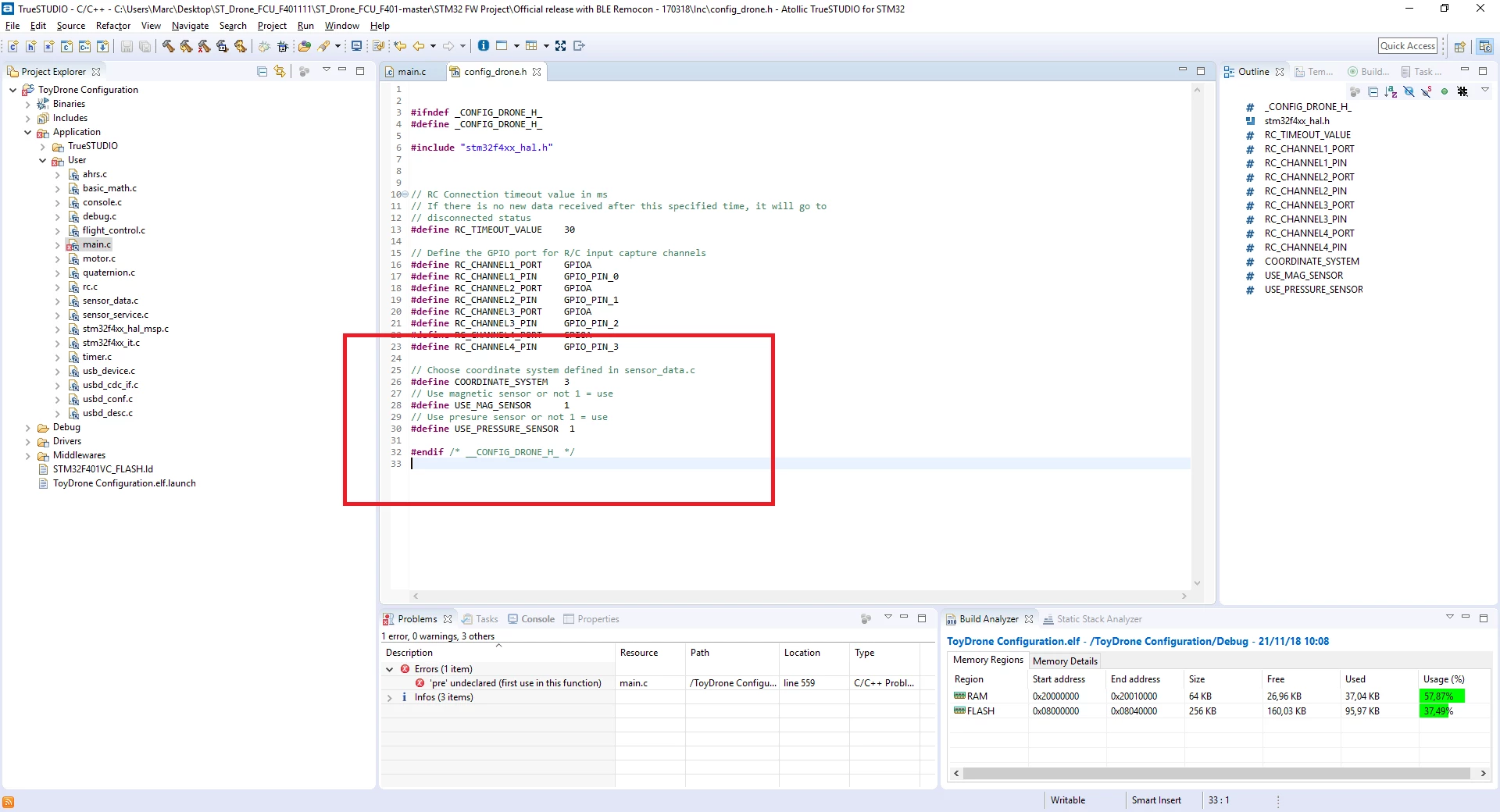Toggle Link with Editor in Project Explorer
1500x812 pixels.
click(280, 72)
